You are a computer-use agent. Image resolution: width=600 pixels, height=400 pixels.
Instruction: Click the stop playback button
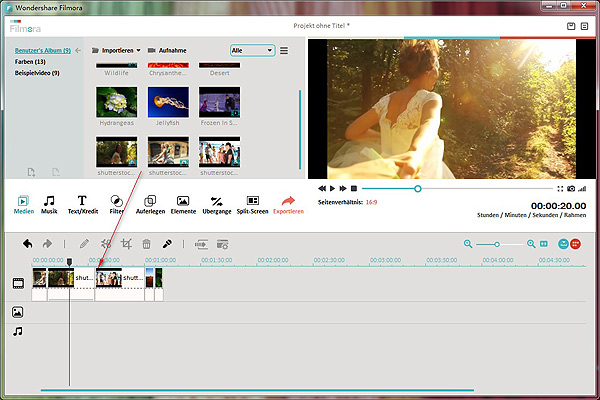(x=354, y=188)
